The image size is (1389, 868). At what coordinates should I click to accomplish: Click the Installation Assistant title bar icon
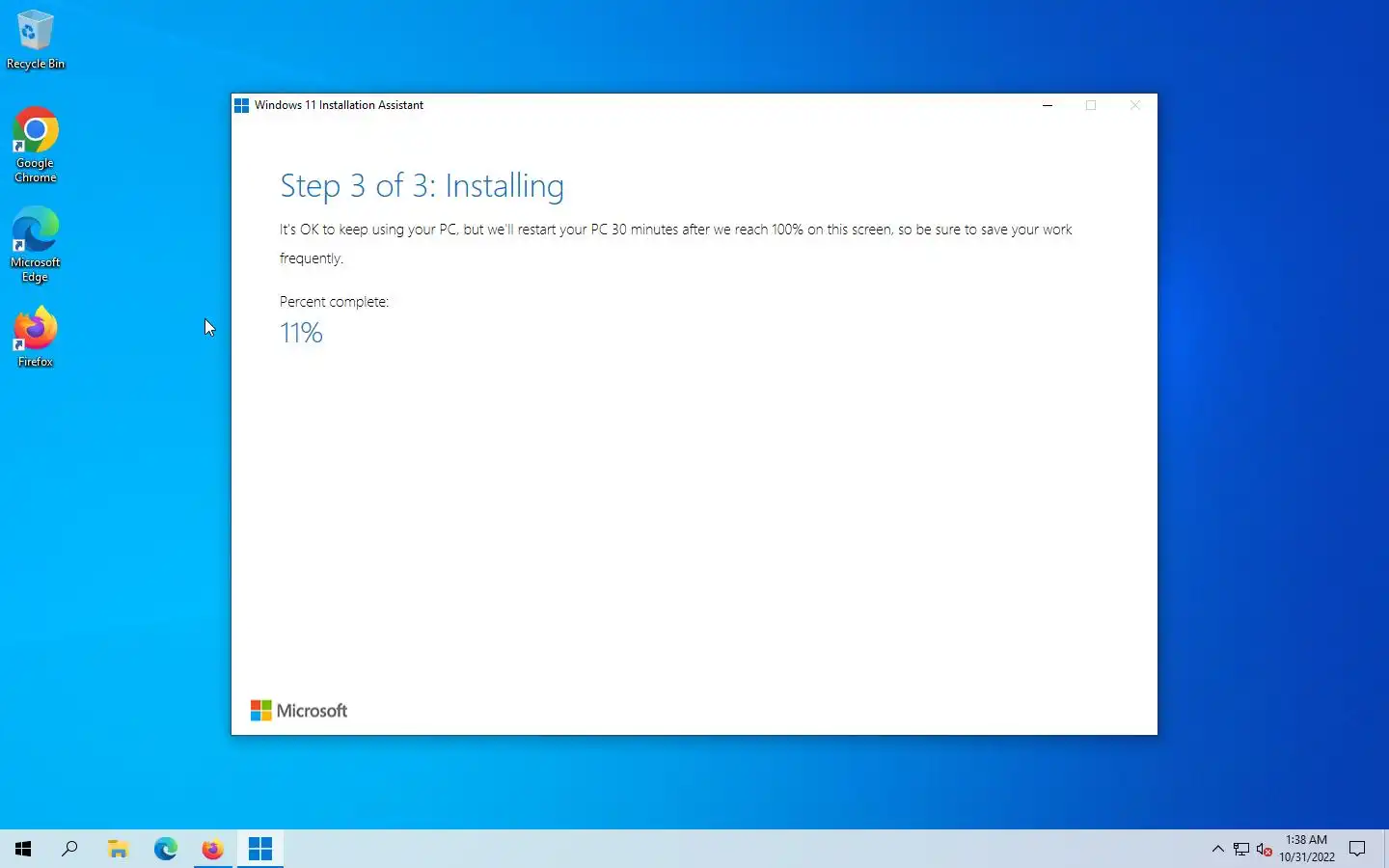[242, 105]
